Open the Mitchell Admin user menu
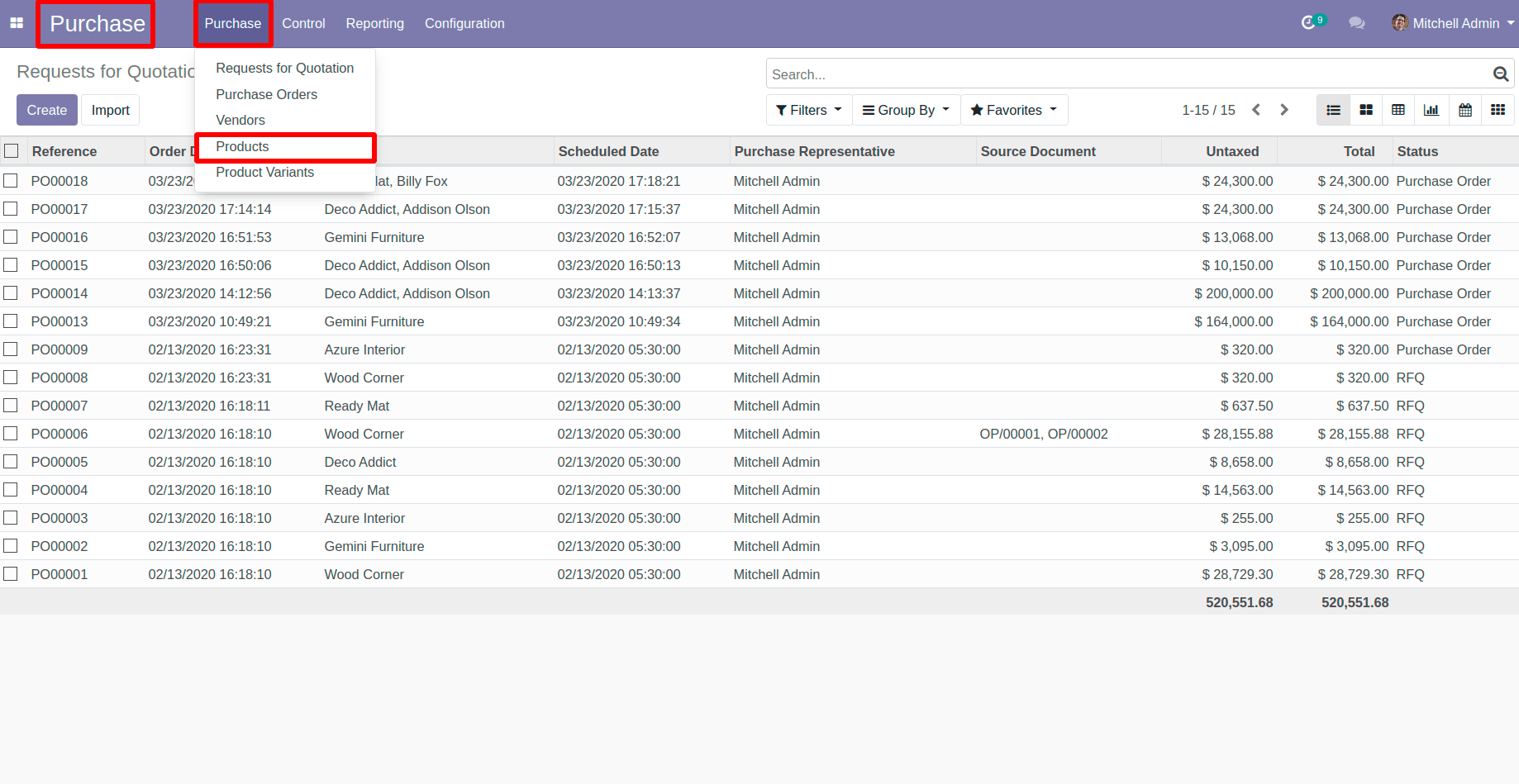Image resolution: width=1519 pixels, height=784 pixels. 1453,23
